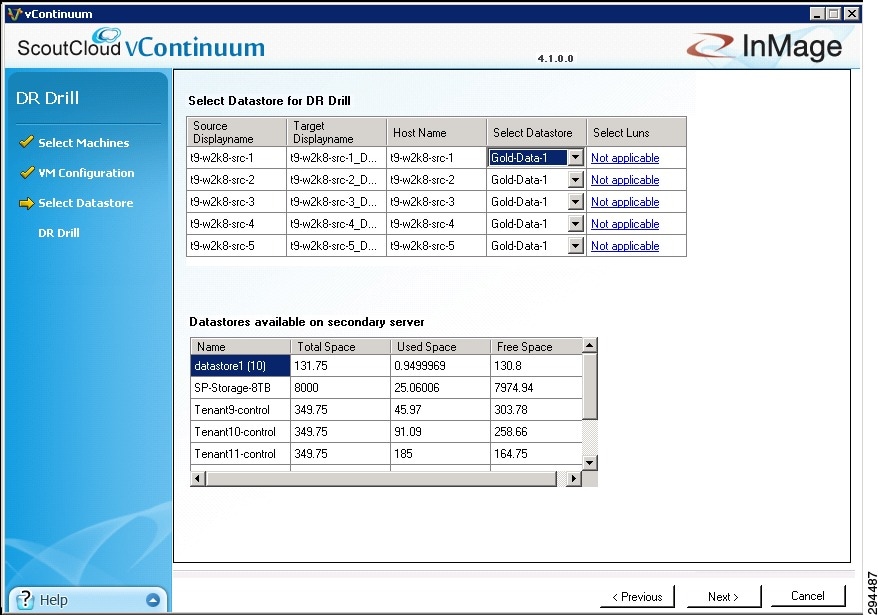Image resolution: width=878 pixels, height=615 pixels.
Task: Close the vContinuum window
Action: click(x=851, y=13)
